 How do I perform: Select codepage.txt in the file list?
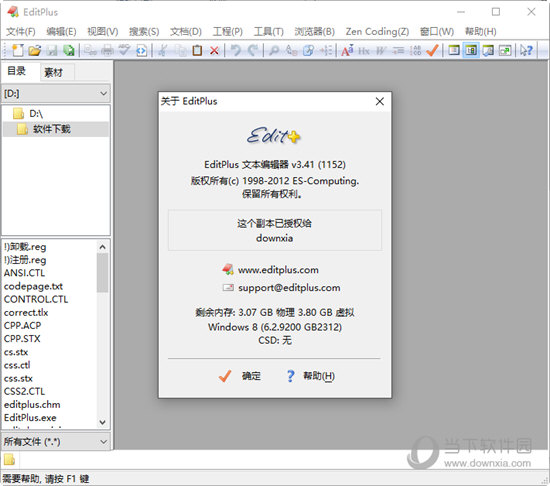coord(33,286)
